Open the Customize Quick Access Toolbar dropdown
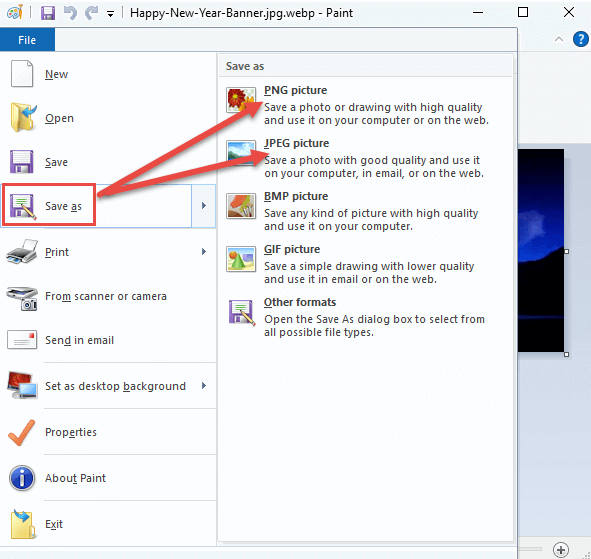 click(x=110, y=14)
